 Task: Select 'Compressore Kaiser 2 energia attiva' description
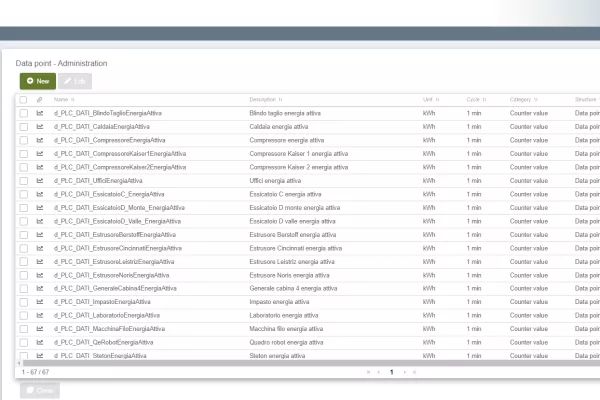pyautogui.click(x=298, y=167)
